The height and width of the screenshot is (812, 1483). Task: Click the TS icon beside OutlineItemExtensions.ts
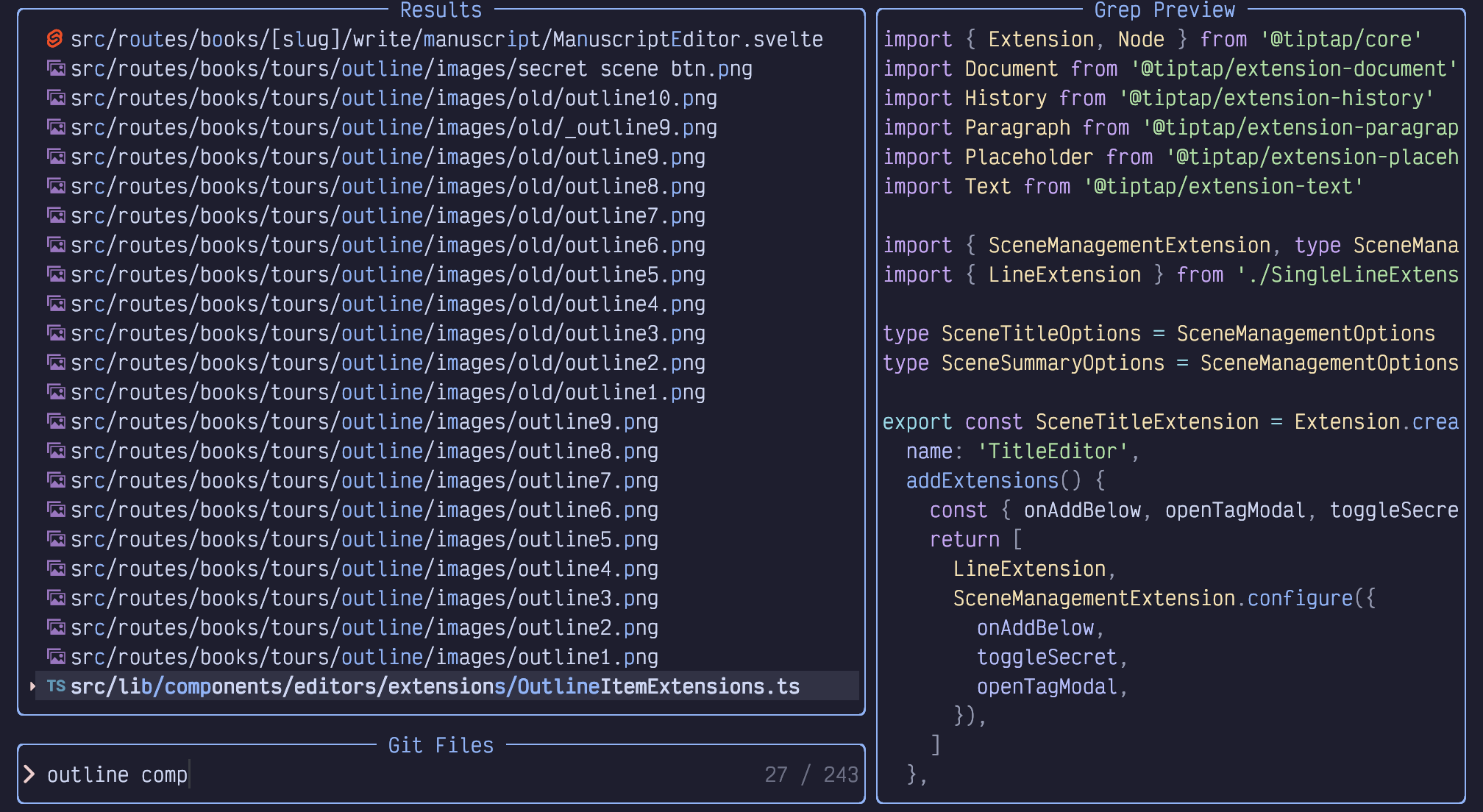pos(56,686)
